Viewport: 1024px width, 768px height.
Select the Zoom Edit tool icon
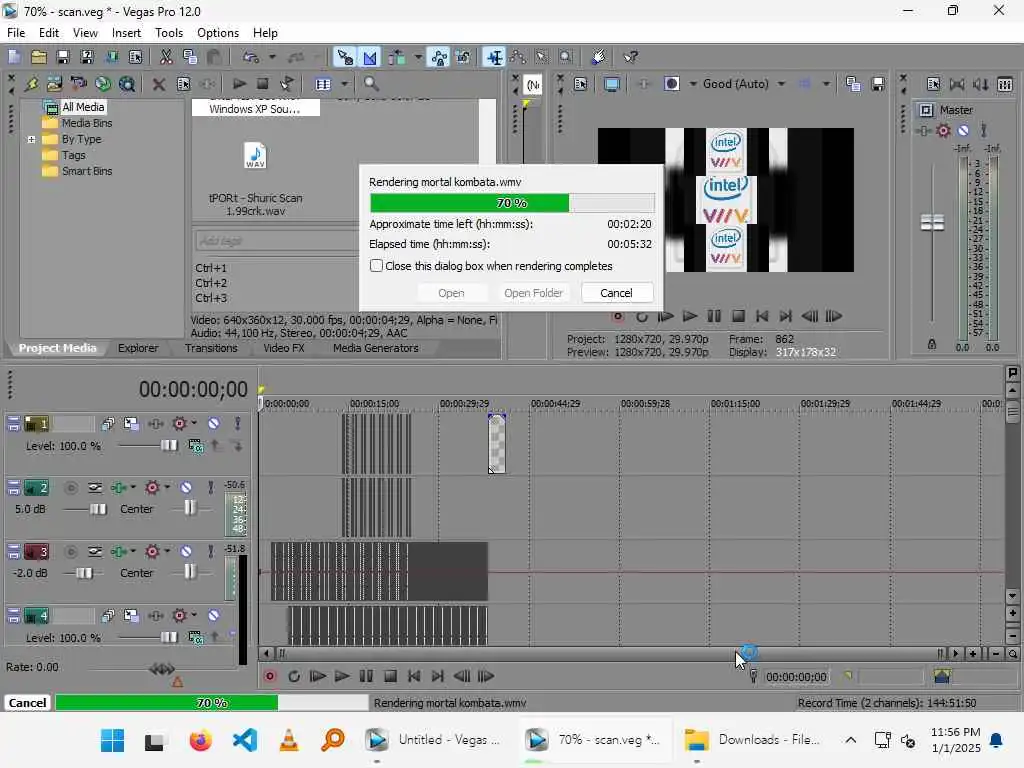point(566,57)
